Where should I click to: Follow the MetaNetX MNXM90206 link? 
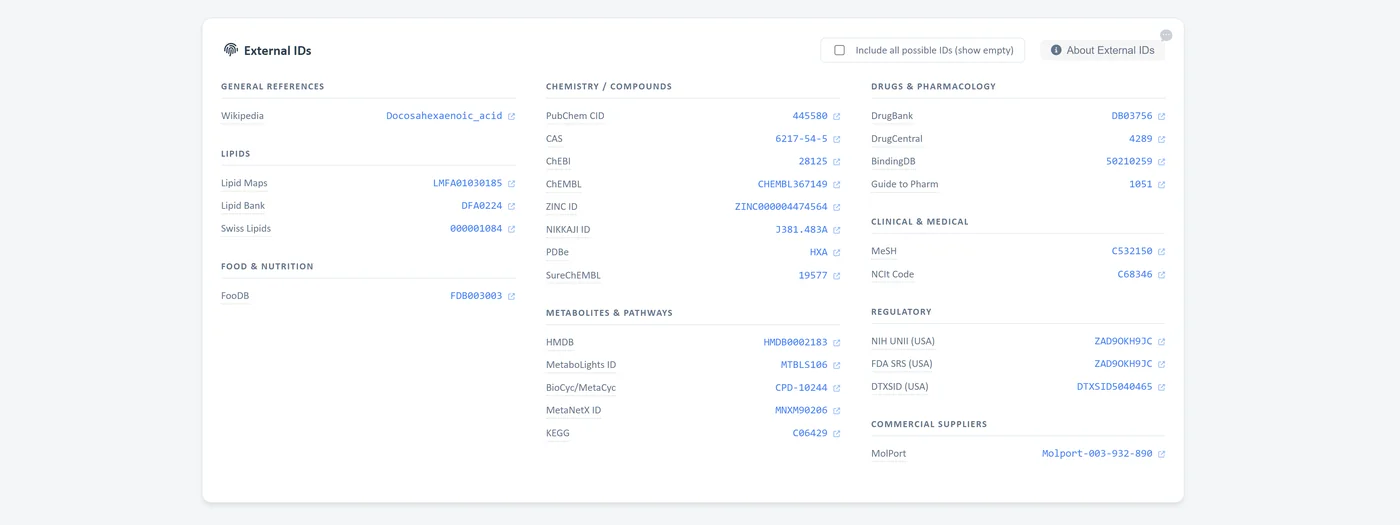[x=801, y=410]
